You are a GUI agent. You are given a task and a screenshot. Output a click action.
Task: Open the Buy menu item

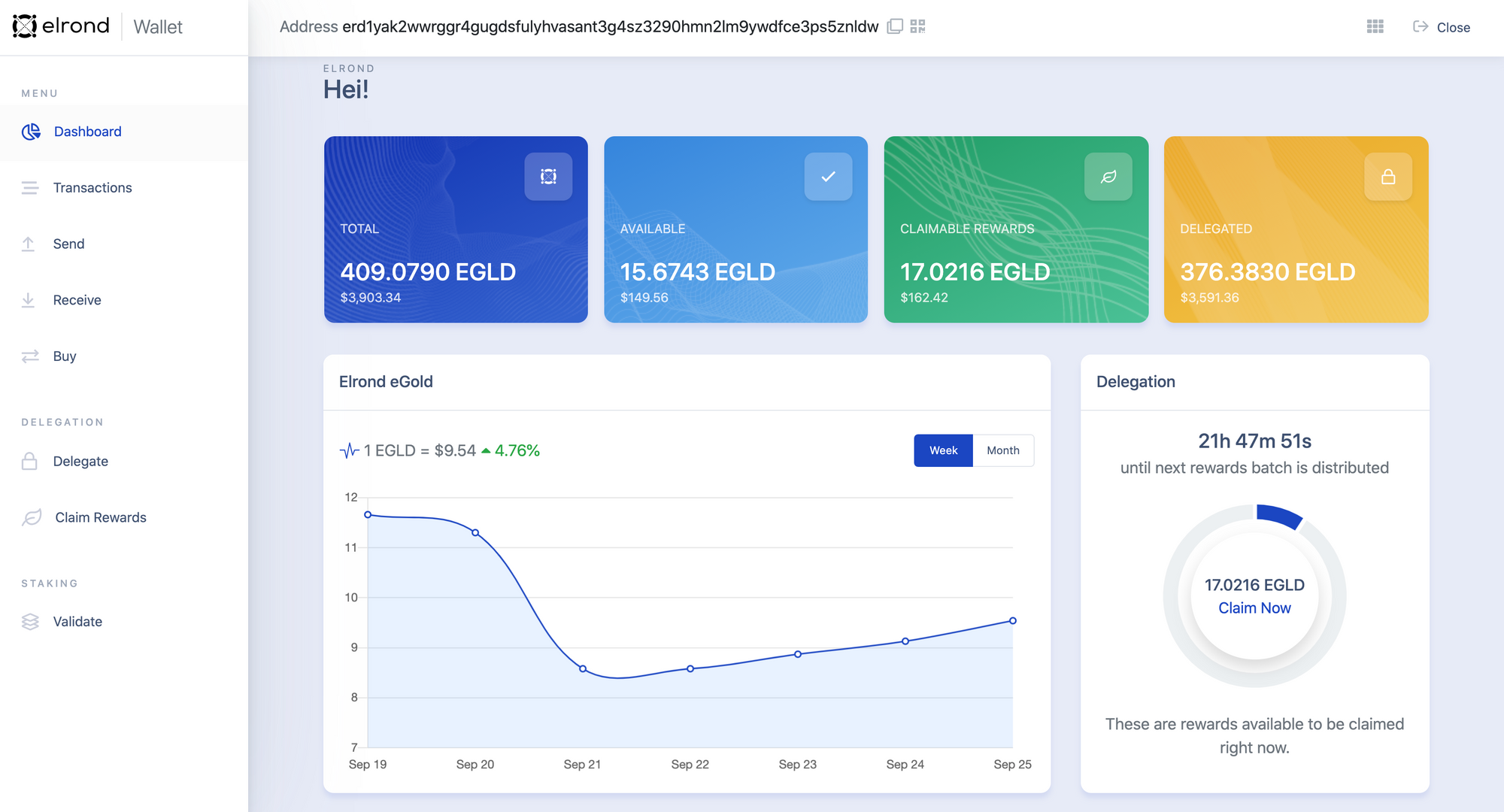tap(124, 356)
